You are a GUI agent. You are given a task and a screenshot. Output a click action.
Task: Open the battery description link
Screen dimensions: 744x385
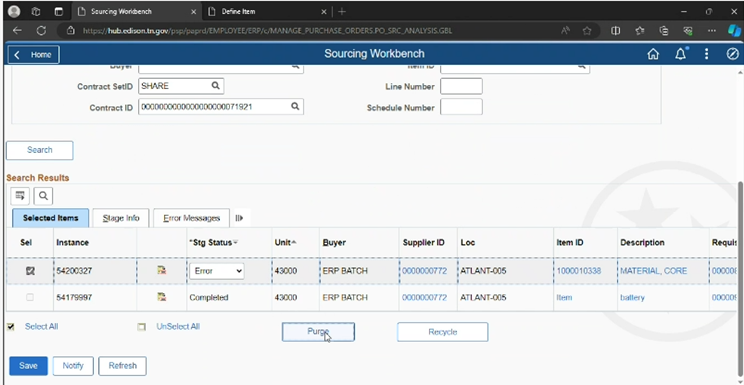(x=632, y=297)
